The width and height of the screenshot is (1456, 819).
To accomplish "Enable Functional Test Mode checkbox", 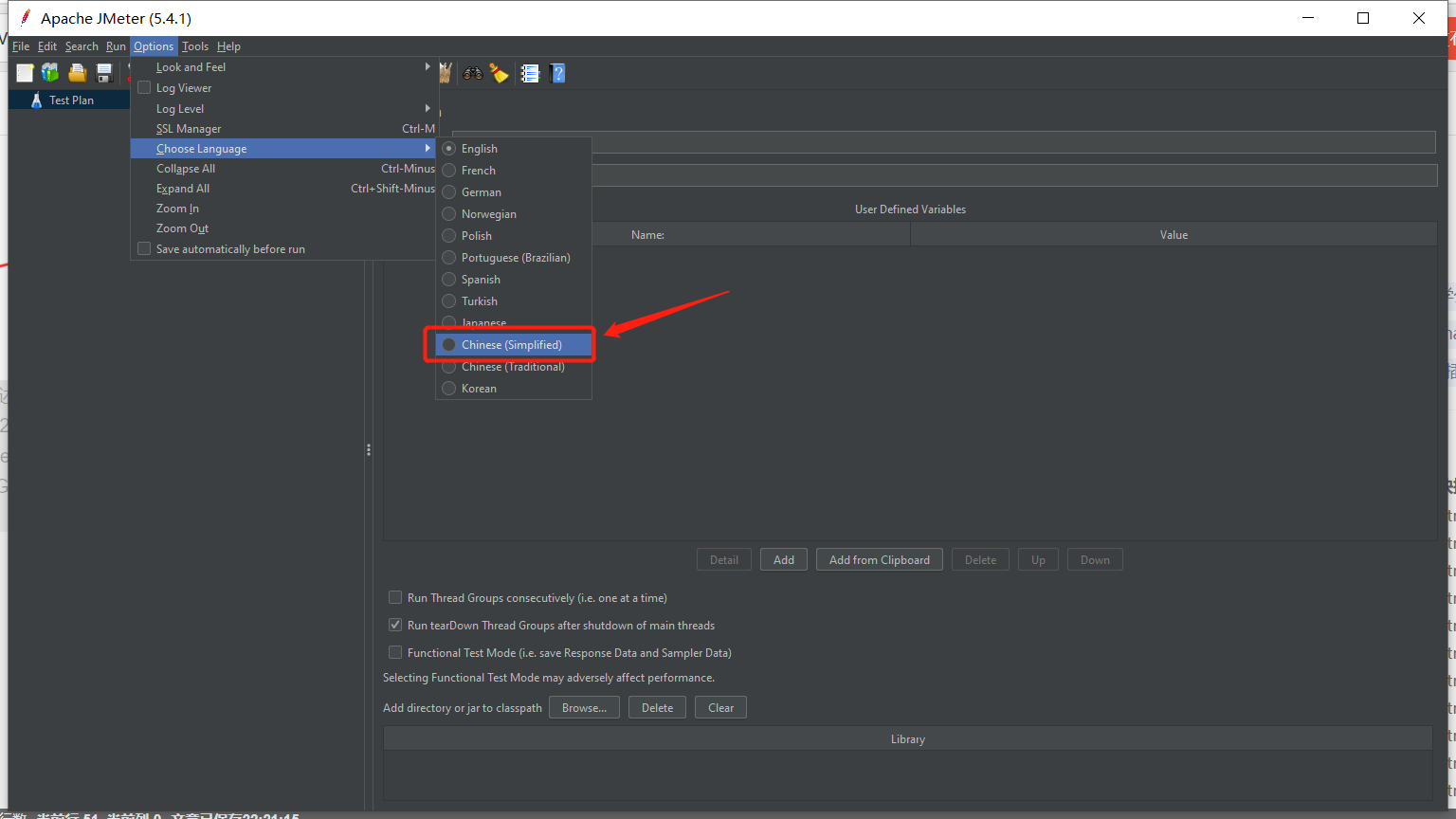I will coord(395,652).
